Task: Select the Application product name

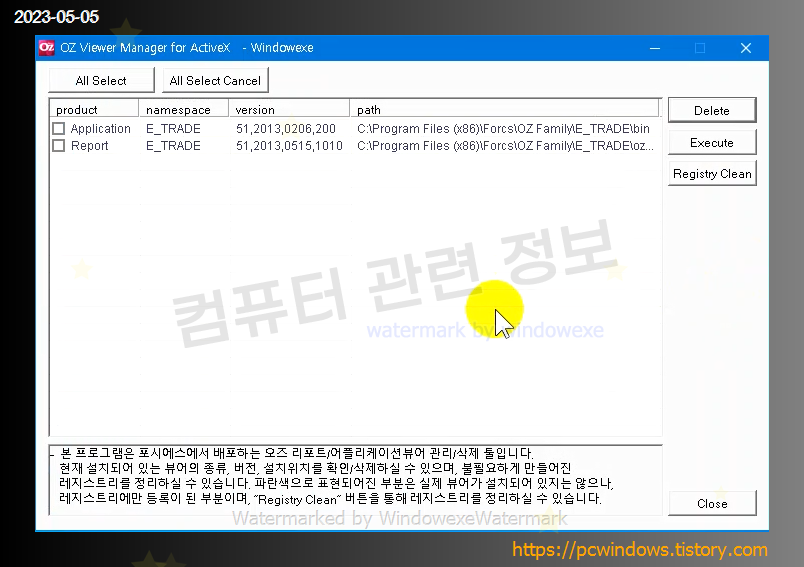Action: tap(100, 129)
